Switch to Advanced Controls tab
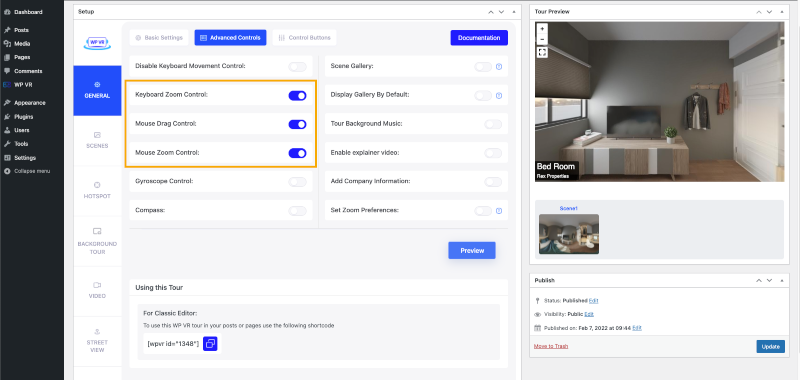This screenshot has width=800, height=380. coord(230,38)
